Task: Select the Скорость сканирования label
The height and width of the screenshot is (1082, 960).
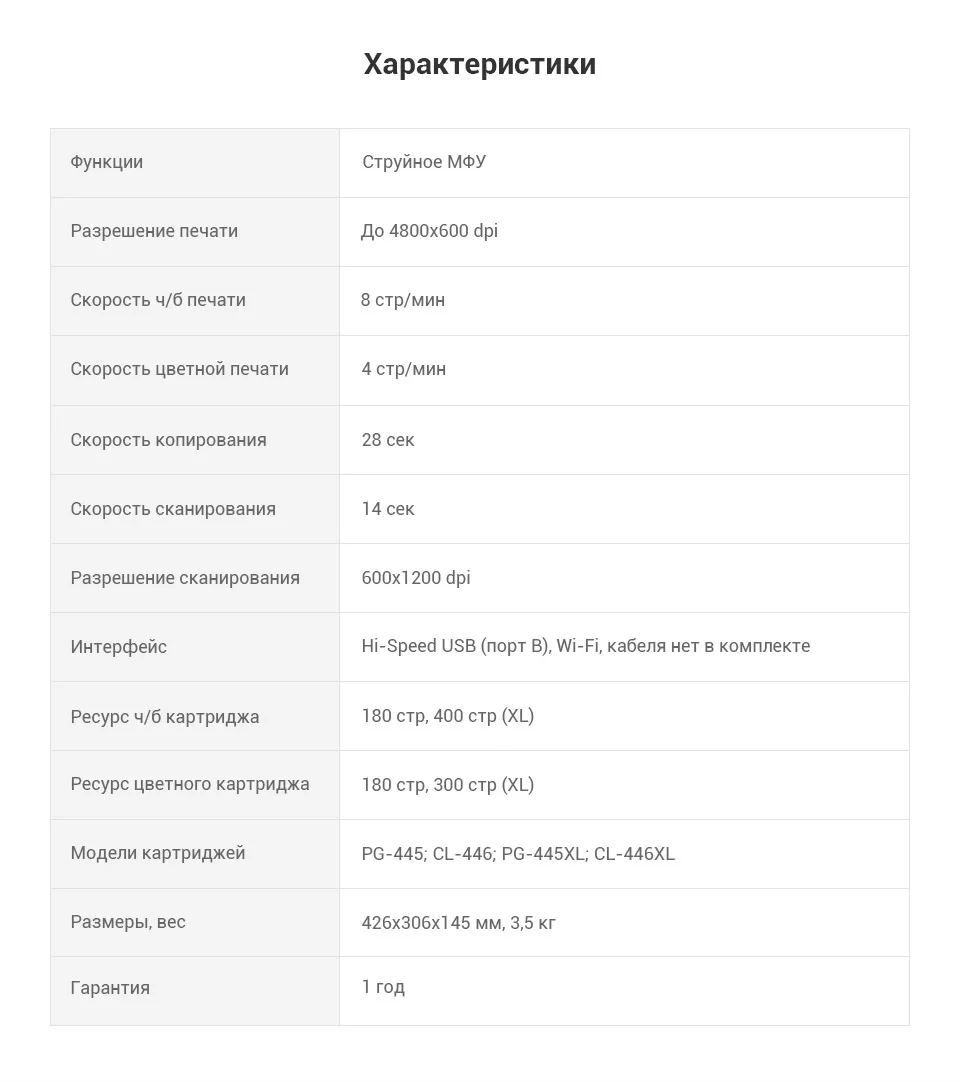Action: pos(173,509)
